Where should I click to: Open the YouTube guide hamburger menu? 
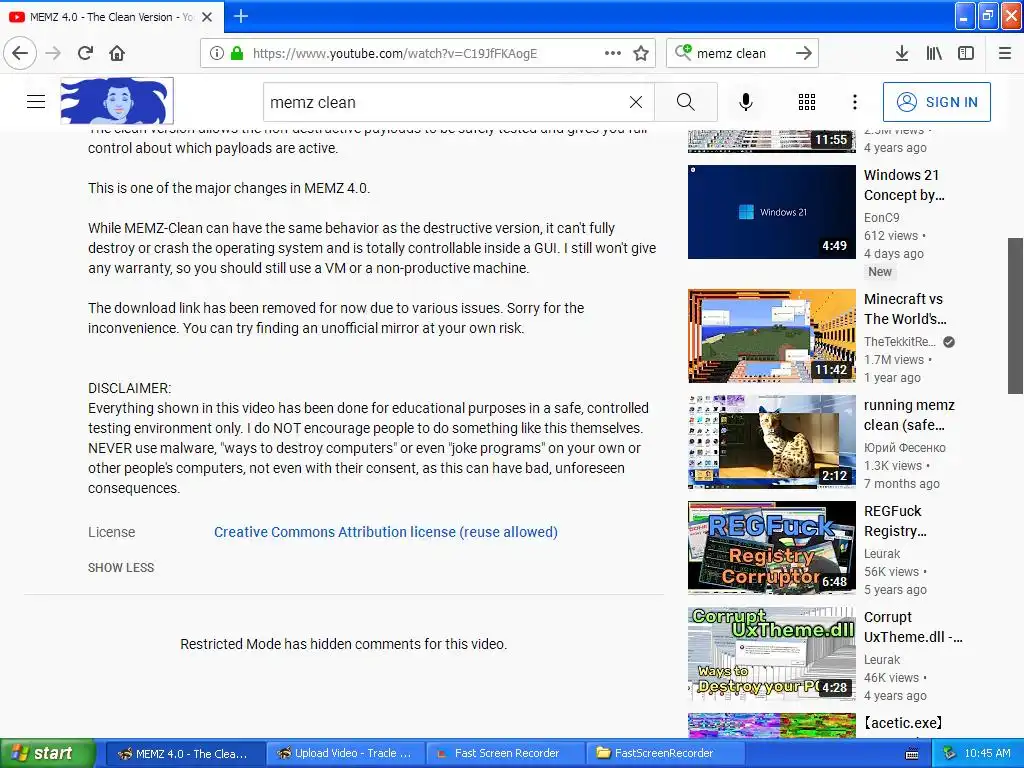36,102
